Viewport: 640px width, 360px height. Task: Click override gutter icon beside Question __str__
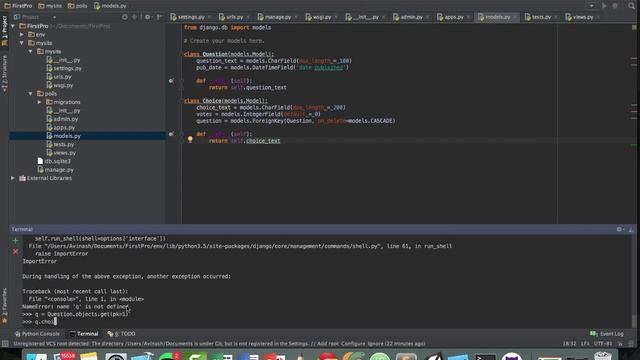tap(171, 81)
